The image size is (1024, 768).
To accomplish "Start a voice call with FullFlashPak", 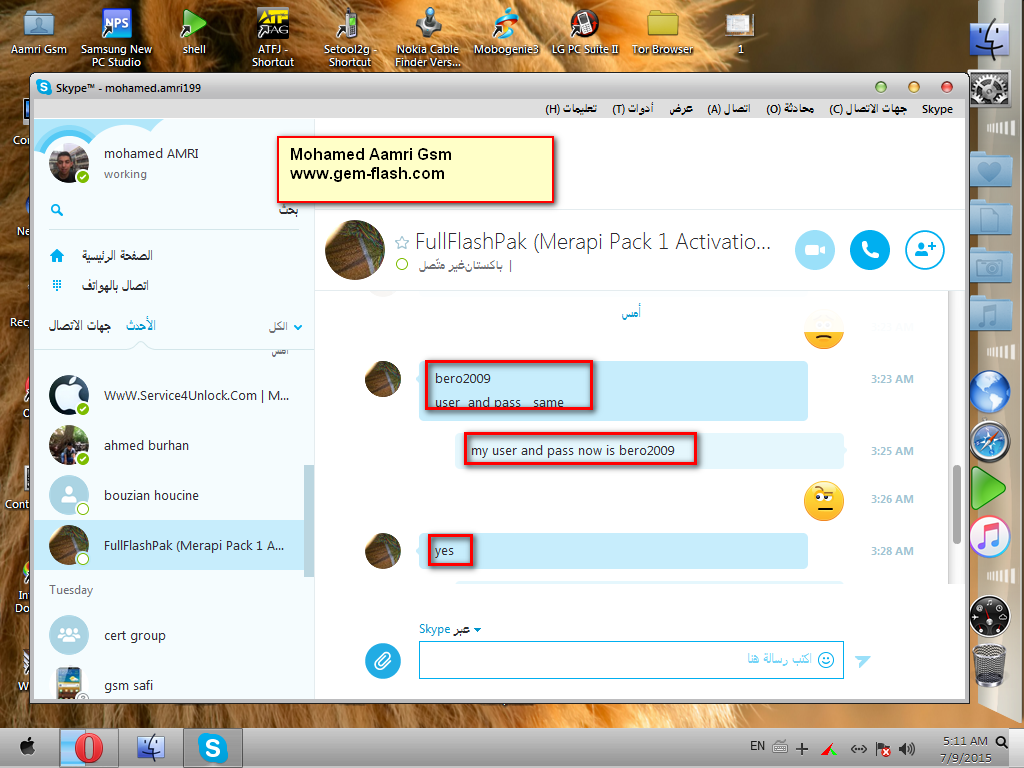I will tap(869, 250).
